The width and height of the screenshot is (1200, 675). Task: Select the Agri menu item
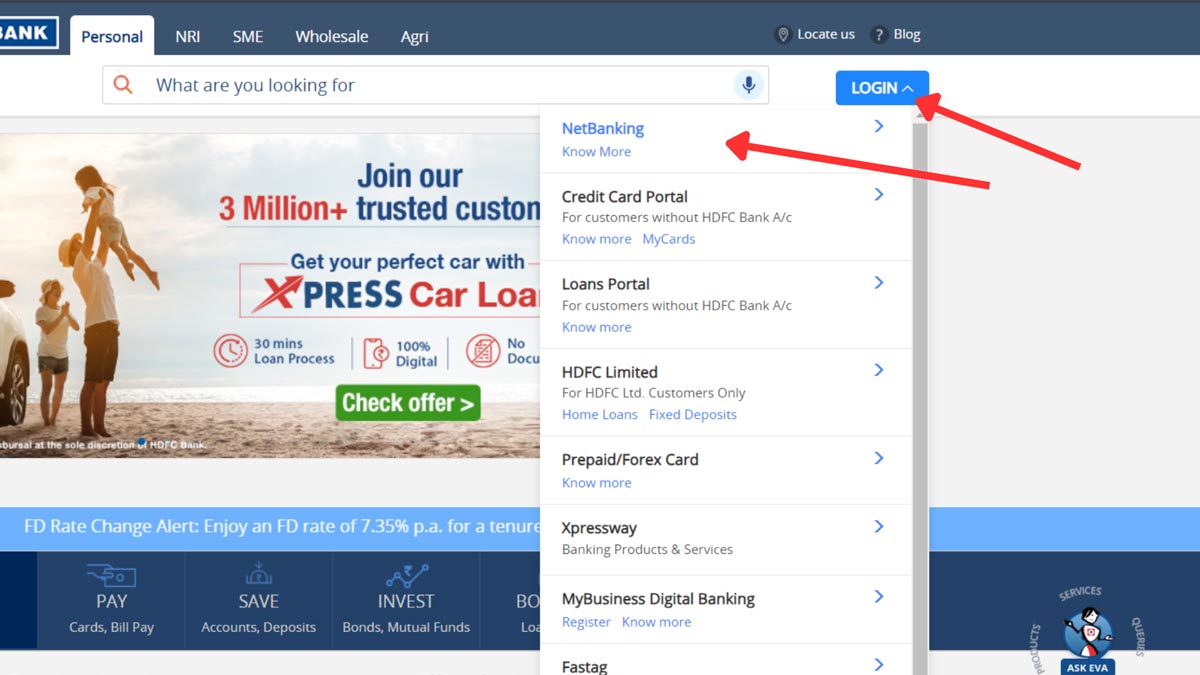click(414, 36)
